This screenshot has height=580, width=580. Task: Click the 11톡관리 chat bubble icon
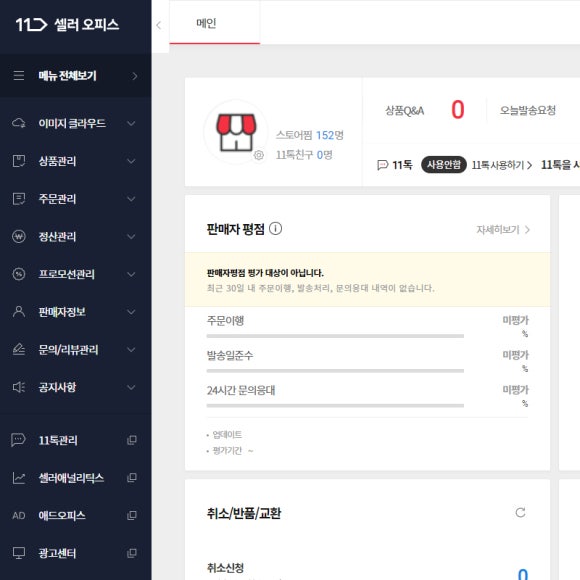click(x=18, y=440)
